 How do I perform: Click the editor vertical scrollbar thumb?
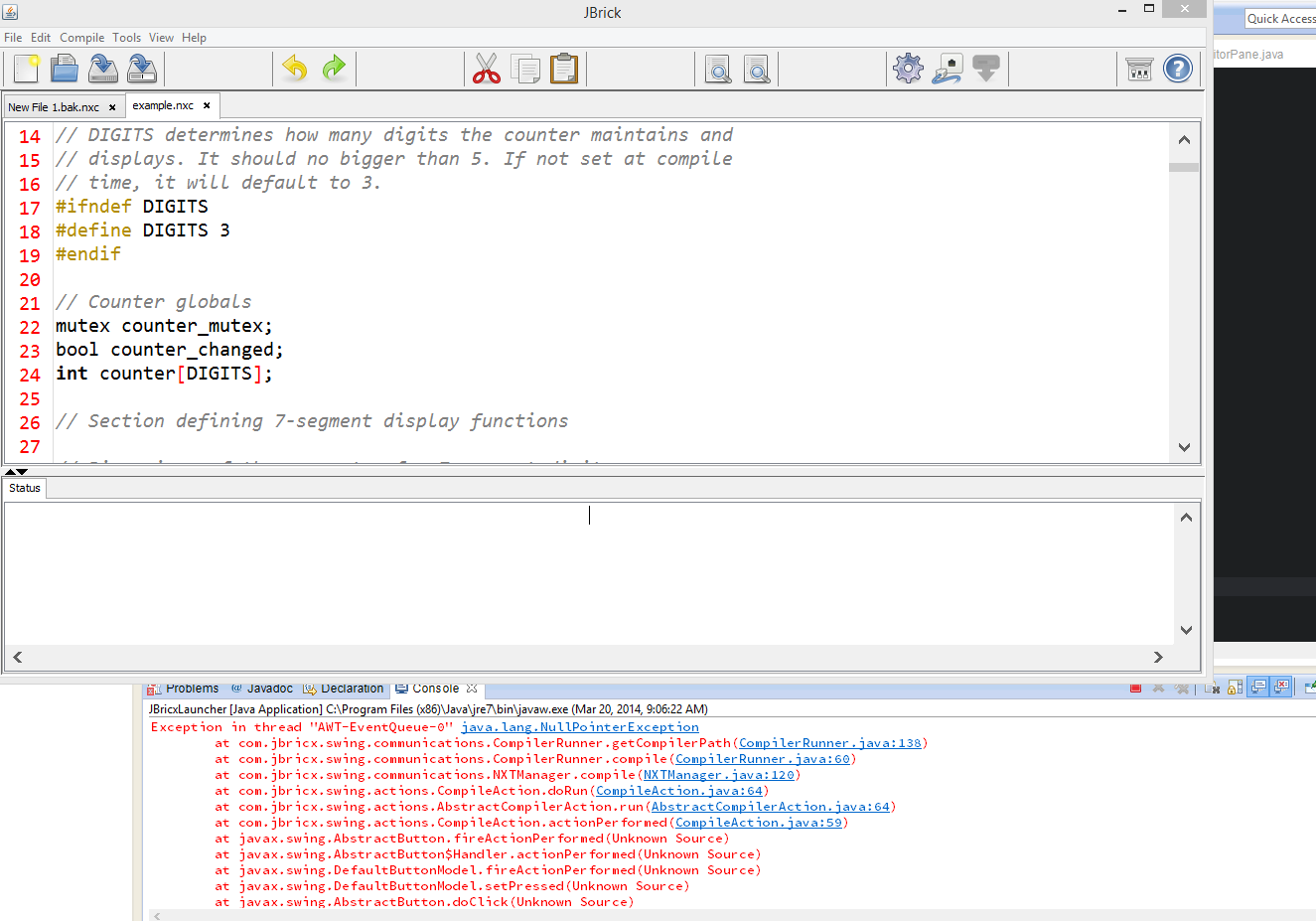[x=1184, y=168]
